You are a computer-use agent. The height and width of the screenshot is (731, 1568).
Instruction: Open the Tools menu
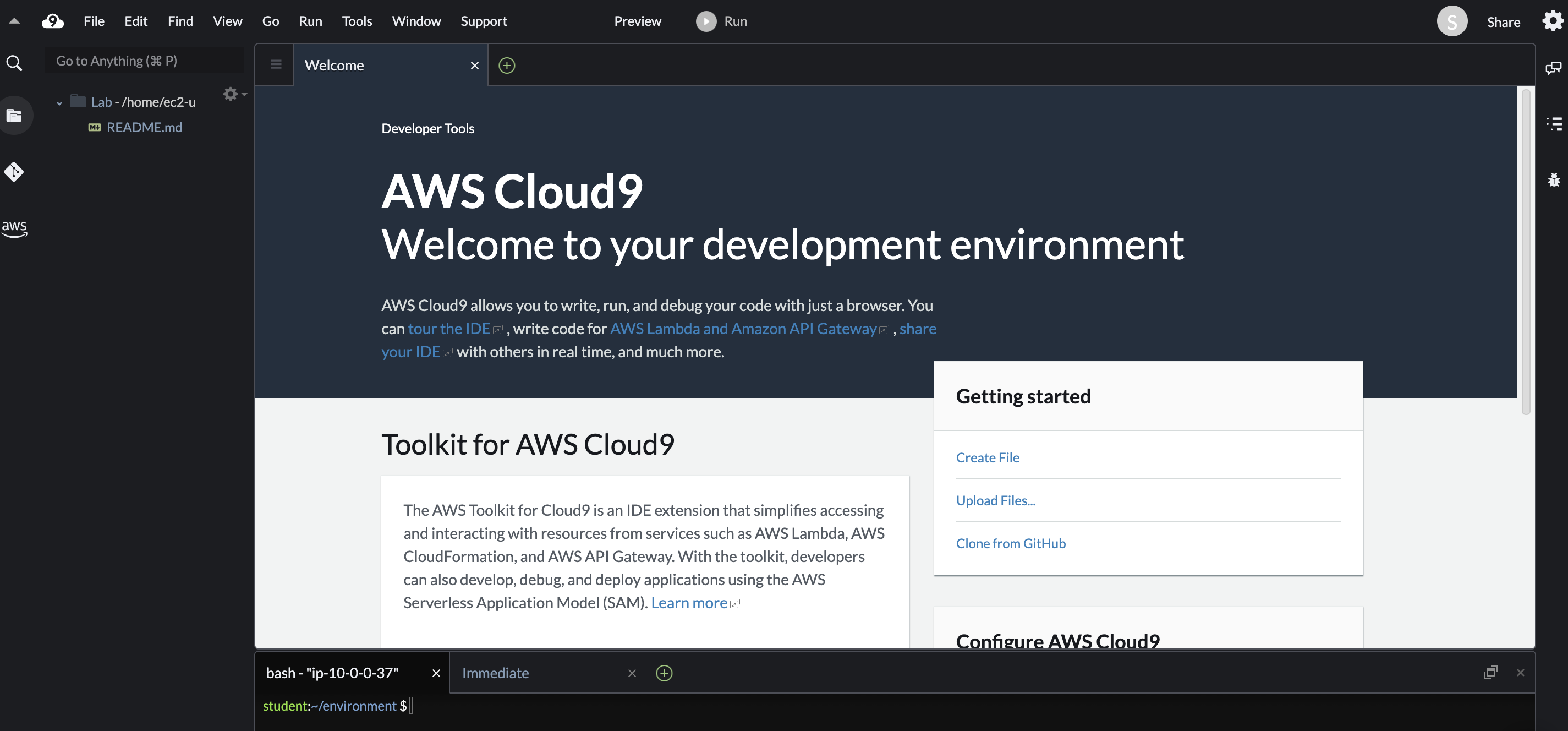[x=357, y=21]
